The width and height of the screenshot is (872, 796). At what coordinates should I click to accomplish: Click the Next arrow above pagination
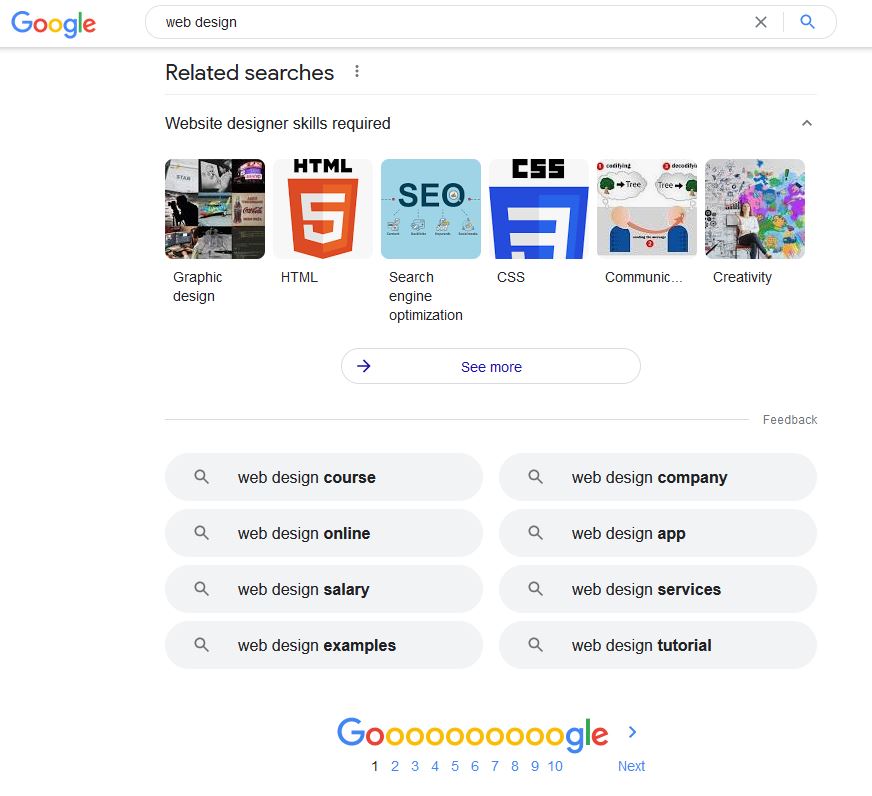pyautogui.click(x=632, y=732)
